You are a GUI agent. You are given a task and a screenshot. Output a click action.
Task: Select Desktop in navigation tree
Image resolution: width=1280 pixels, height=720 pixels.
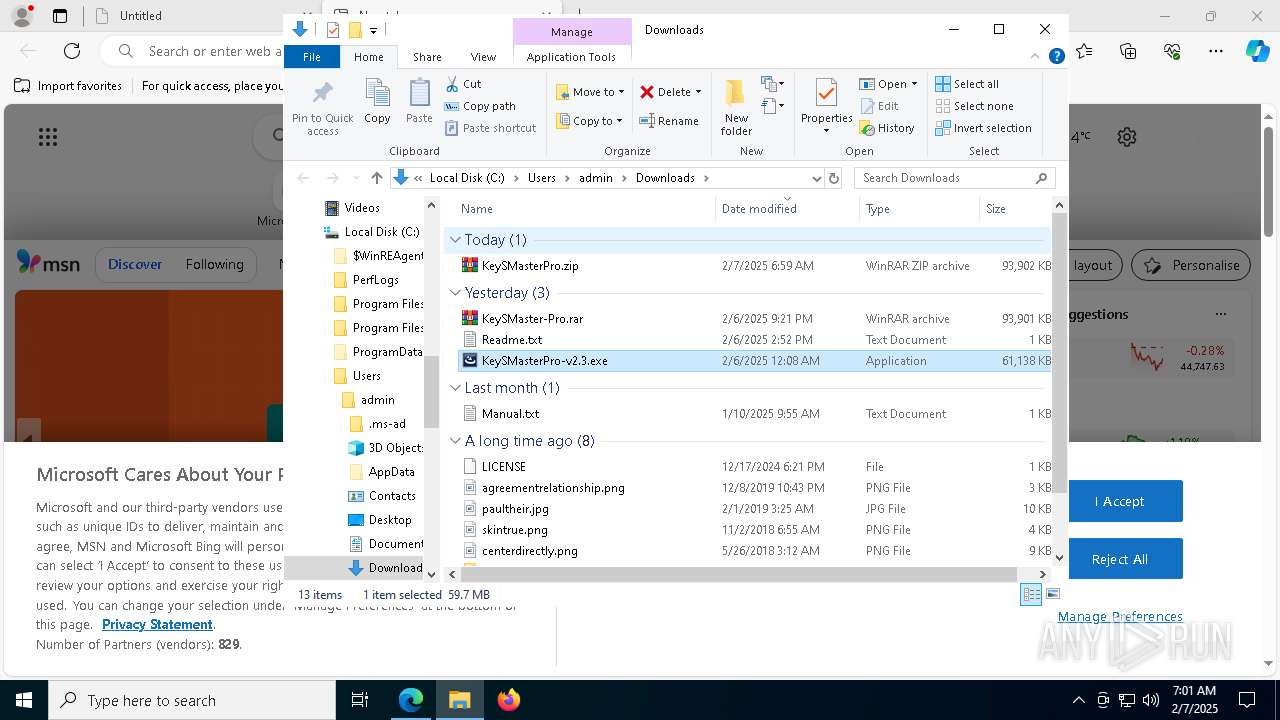pyautogui.click(x=390, y=520)
